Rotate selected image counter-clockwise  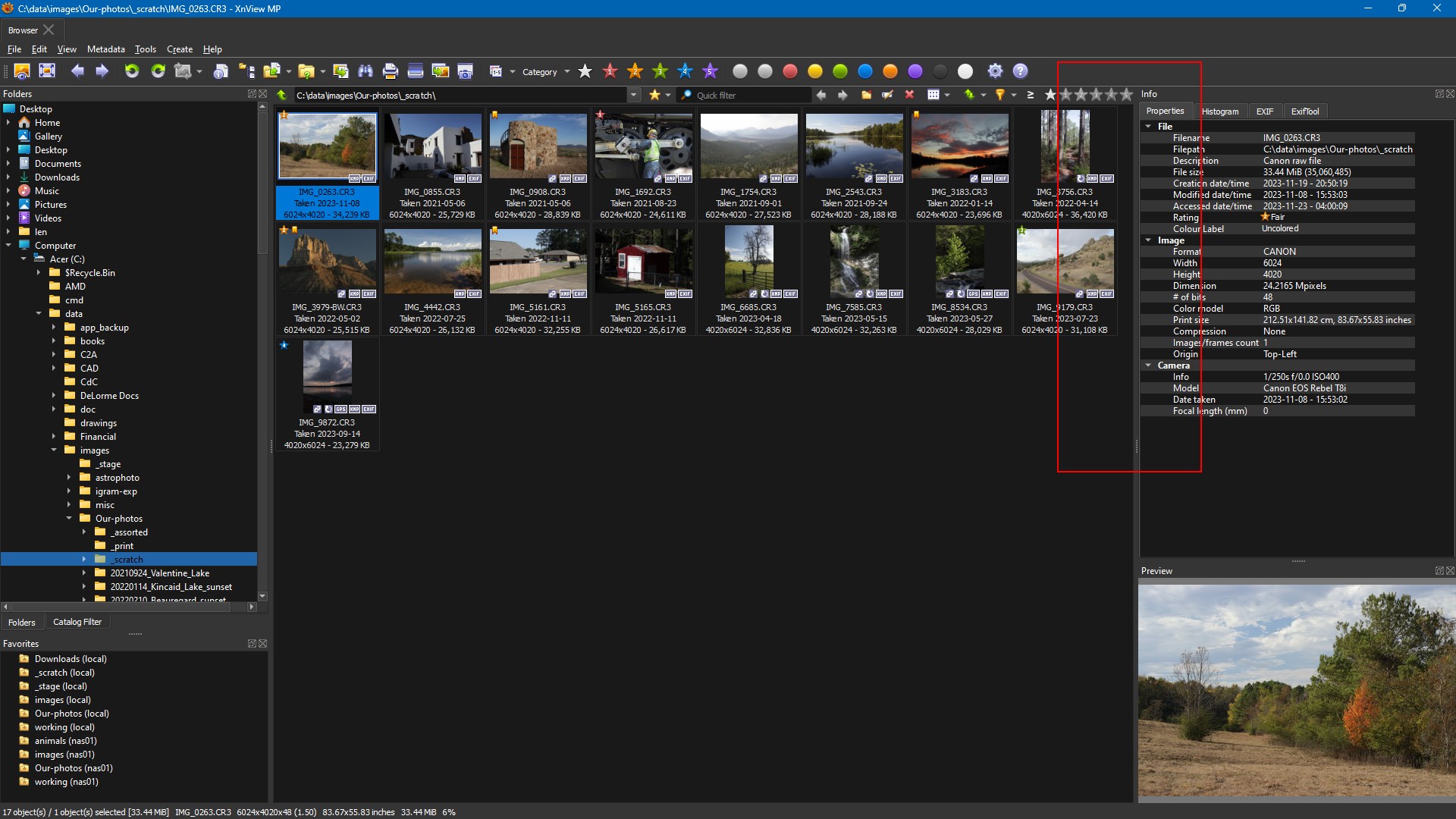pyautogui.click(x=132, y=71)
